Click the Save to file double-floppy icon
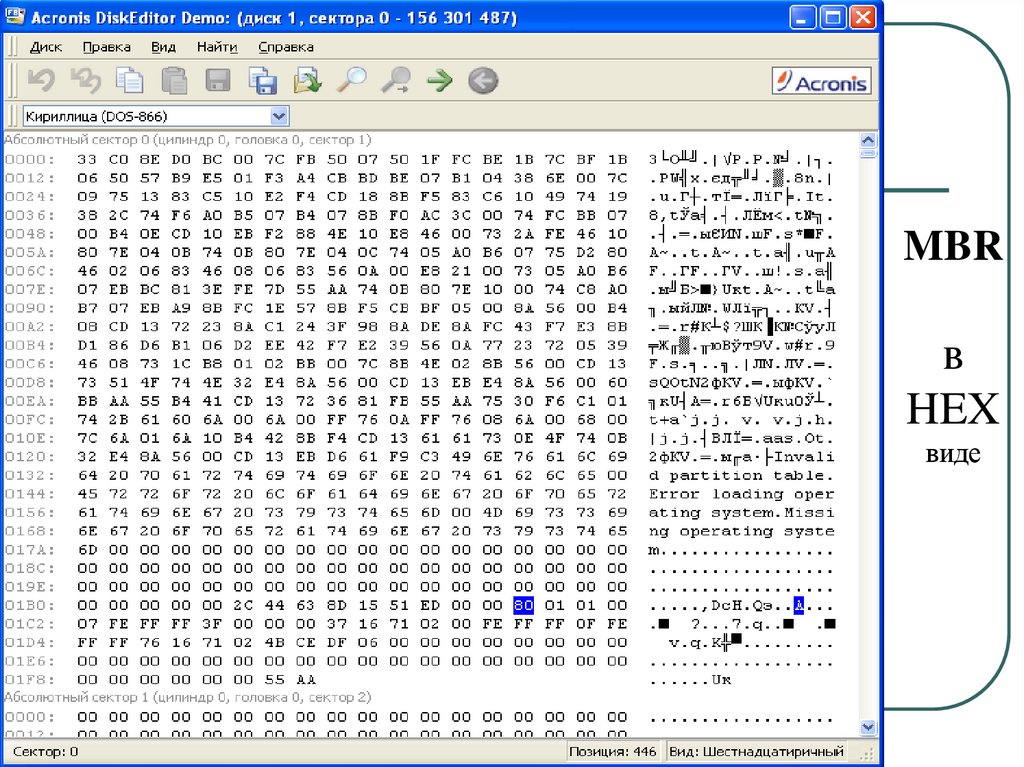The image size is (1024, 767). tap(263, 80)
